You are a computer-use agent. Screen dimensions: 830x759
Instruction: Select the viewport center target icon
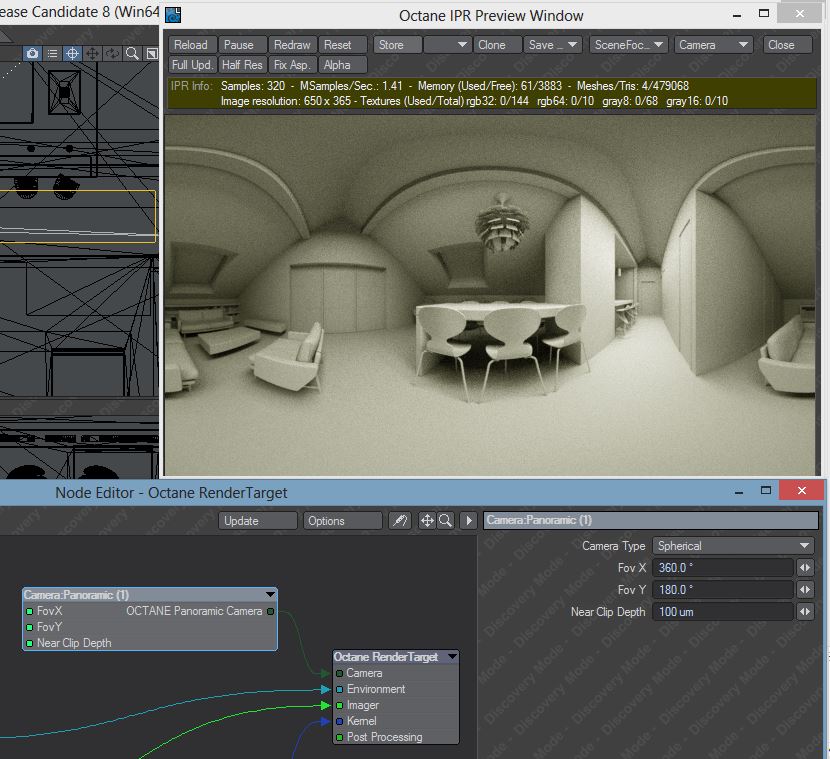(73, 54)
